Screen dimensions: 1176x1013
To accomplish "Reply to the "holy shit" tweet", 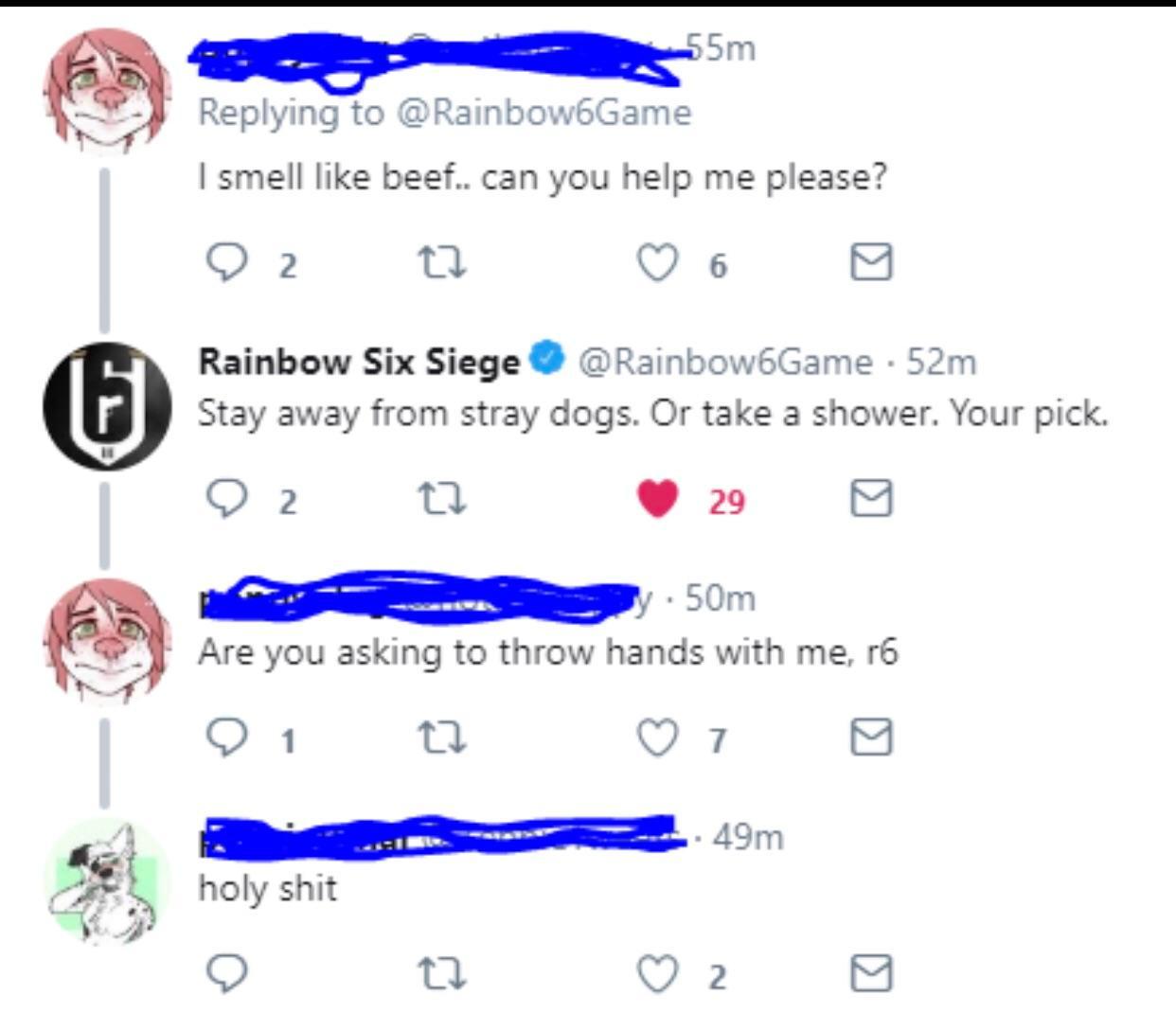I will [x=226, y=974].
